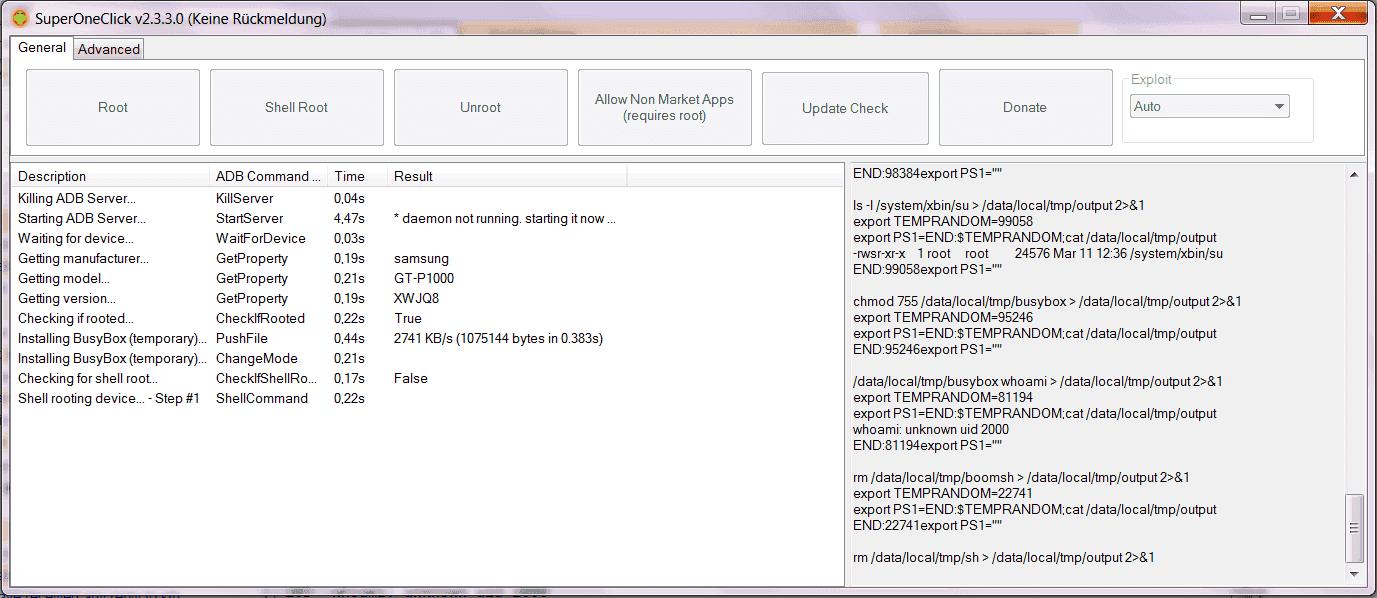This screenshot has width=1377, height=598.
Task: Open the Donate button
Action: pos(1025,107)
